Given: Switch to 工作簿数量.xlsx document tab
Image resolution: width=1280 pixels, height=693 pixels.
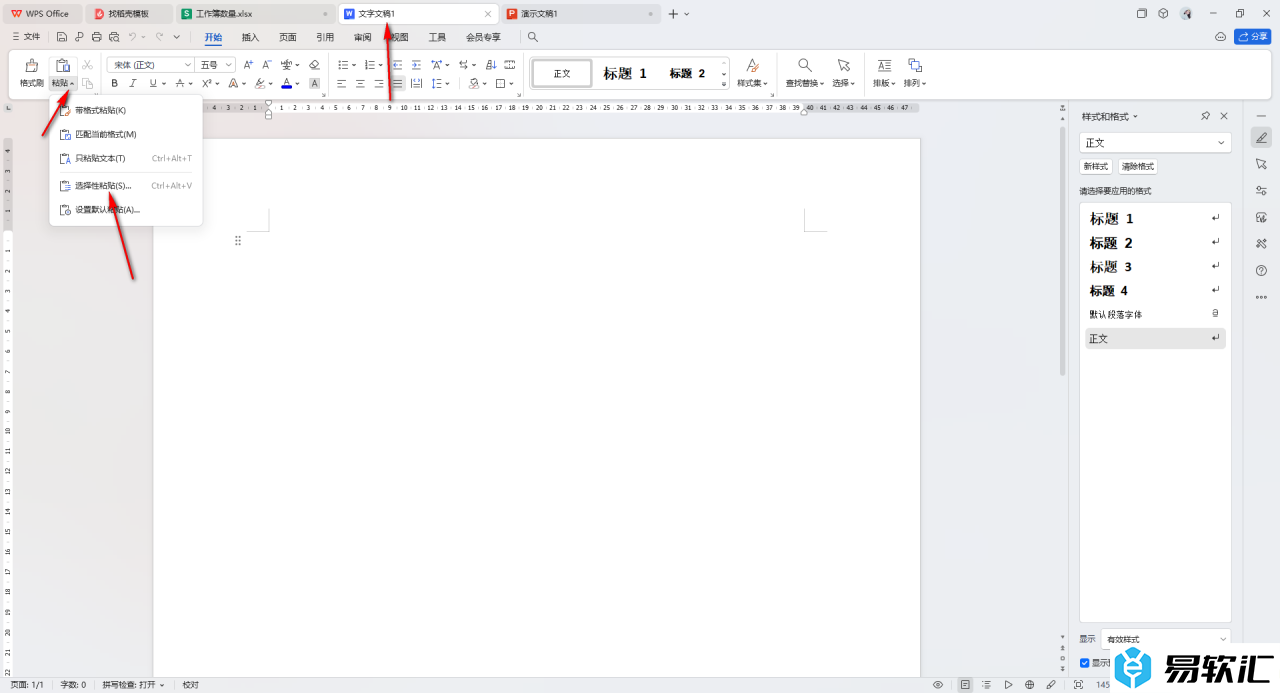Looking at the screenshot, I should 255,14.
